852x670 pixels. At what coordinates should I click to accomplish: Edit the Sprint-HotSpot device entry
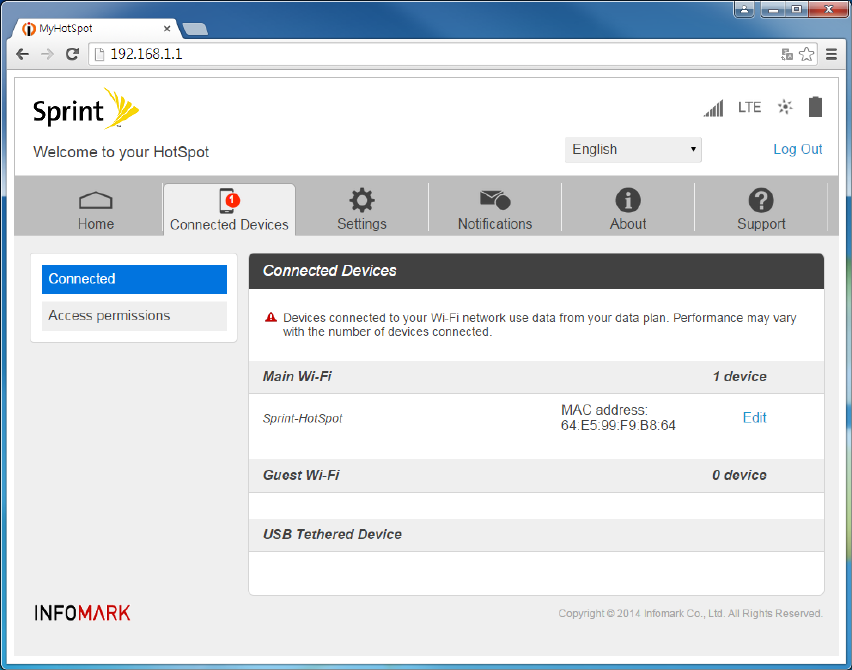[x=754, y=417]
